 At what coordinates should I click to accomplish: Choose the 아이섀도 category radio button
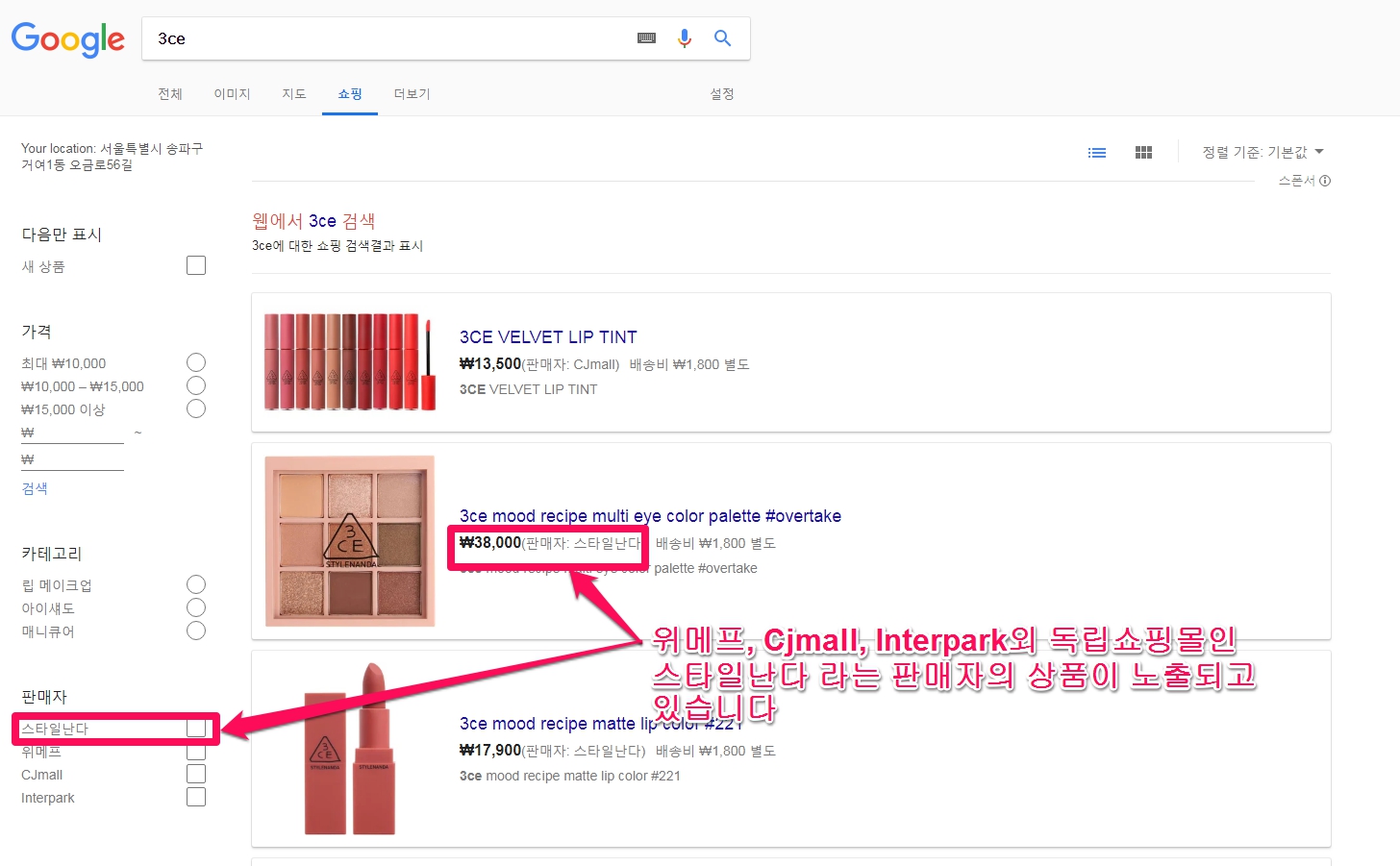pos(196,607)
